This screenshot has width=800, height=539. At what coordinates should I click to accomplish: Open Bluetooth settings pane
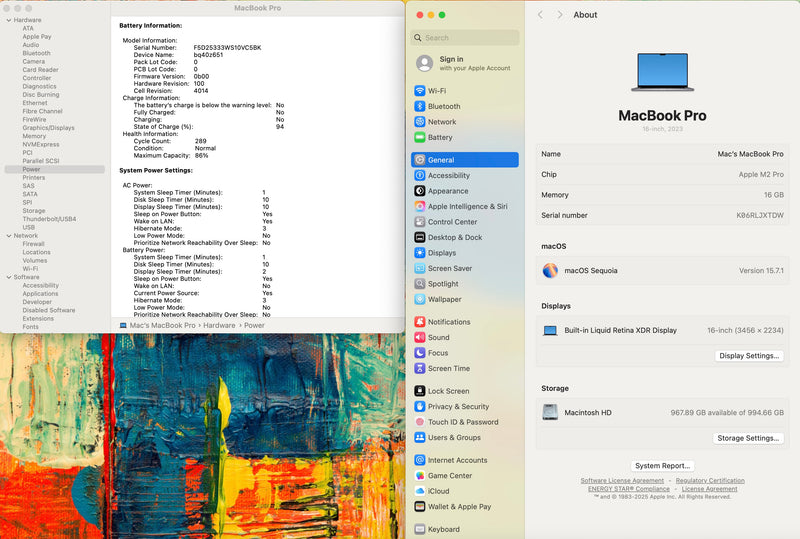coord(444,106)
